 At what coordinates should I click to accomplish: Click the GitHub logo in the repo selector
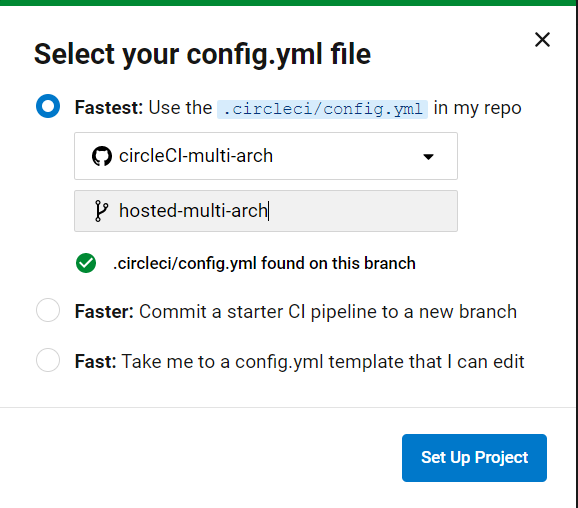point(102,156)
